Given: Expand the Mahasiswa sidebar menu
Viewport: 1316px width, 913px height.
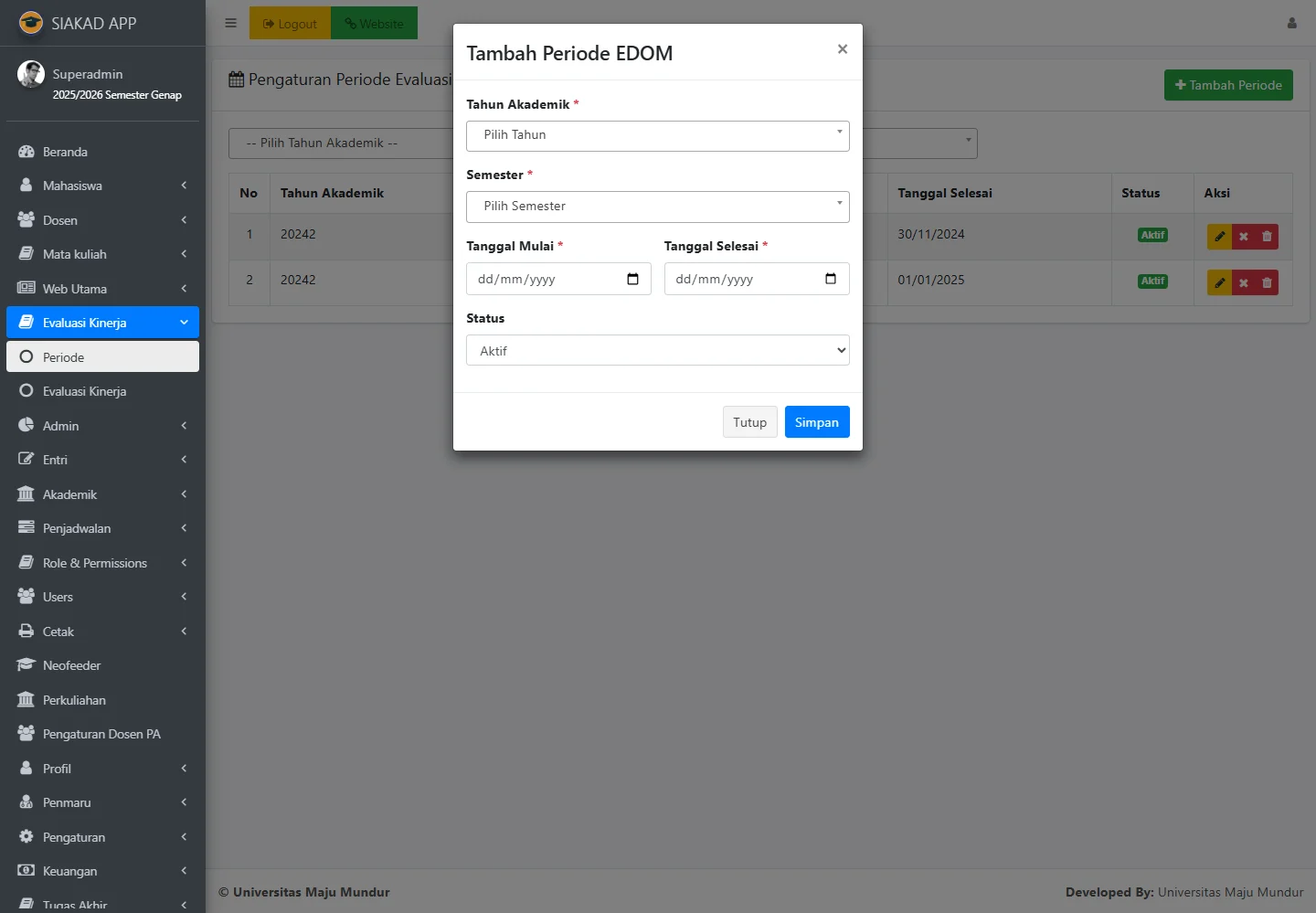Looking at the screenshot, I should [101, 186].
